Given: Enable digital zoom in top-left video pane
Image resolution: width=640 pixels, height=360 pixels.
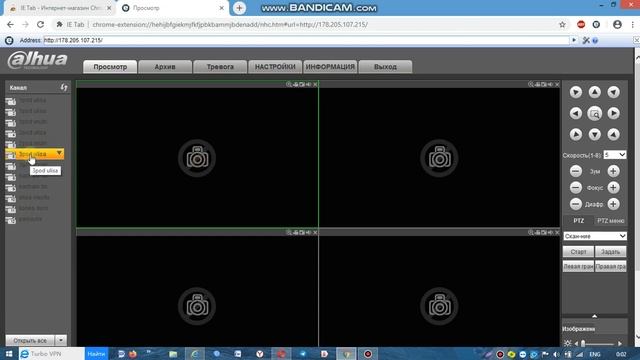Looking at the screenshot, I should (289, 84).
